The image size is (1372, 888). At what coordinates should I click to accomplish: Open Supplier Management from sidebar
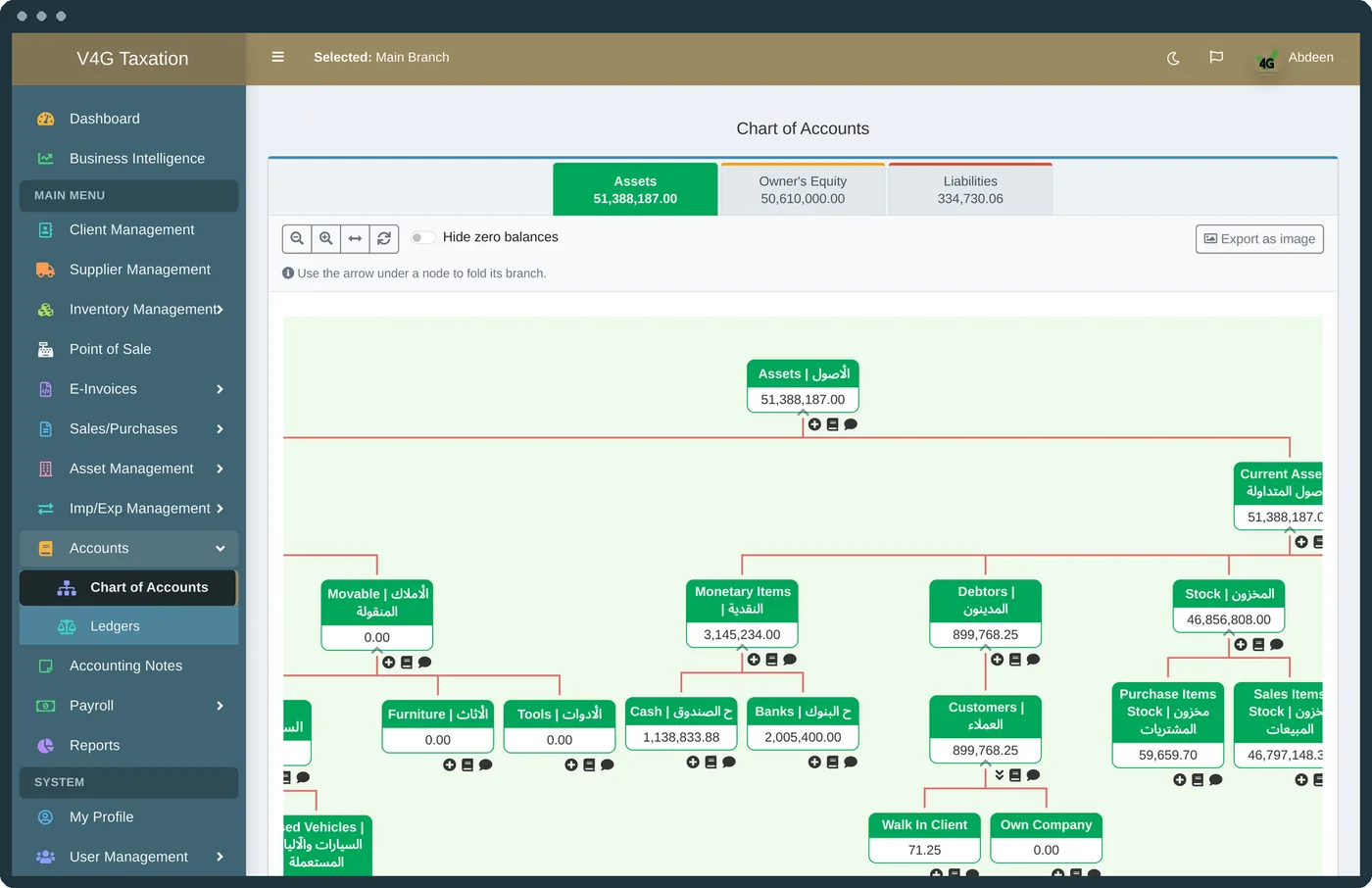click(x=129, y=270)
